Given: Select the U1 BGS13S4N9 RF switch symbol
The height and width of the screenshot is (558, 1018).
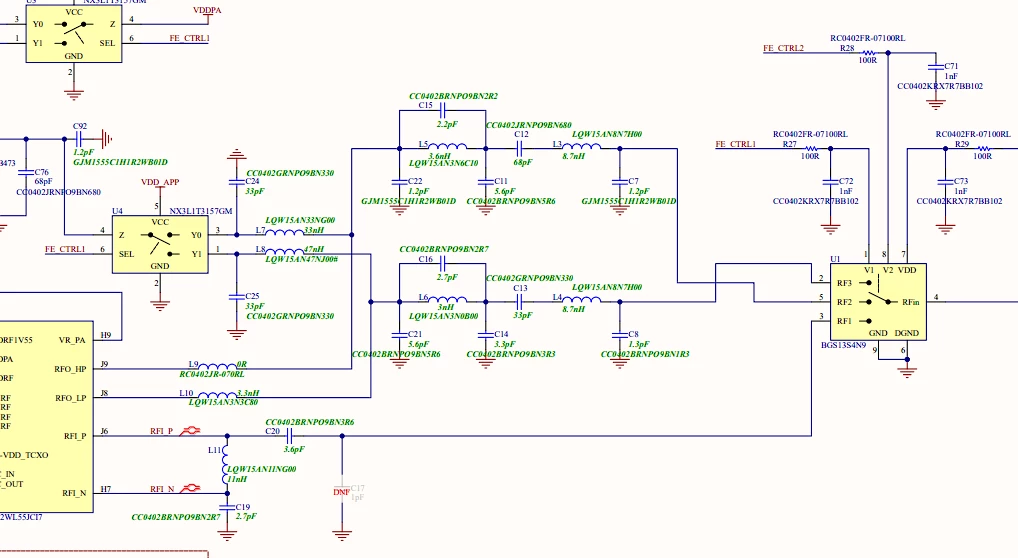Looking at the screenshot, I should 878,301.
